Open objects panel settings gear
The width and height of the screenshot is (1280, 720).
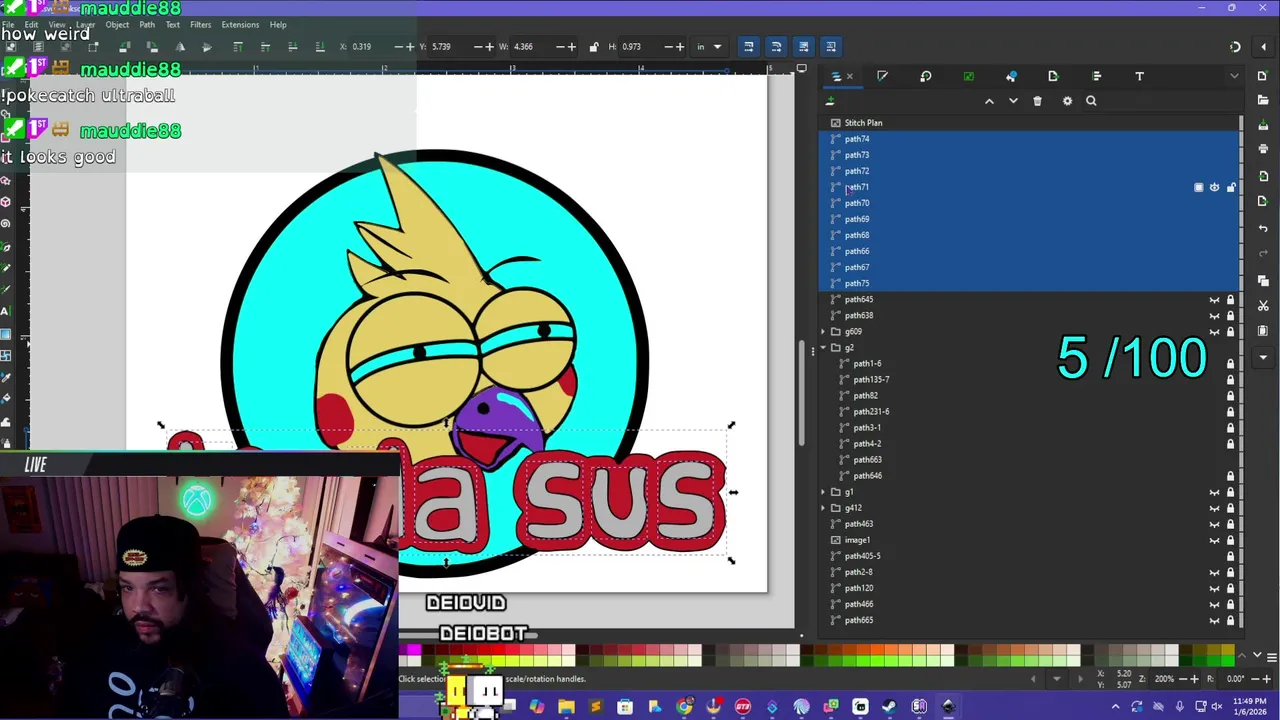click(1067, 101)
